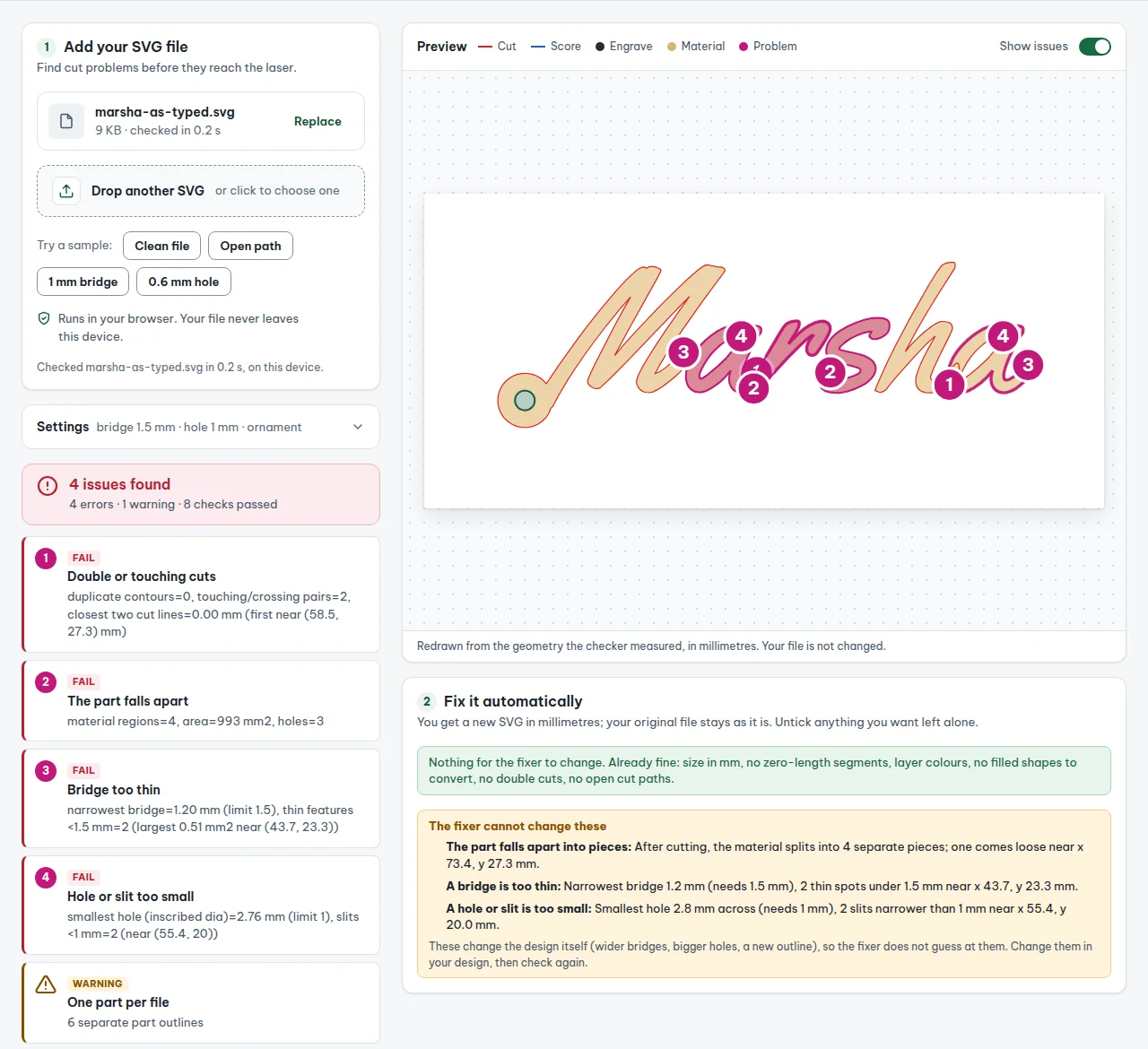Screen dimensions: 1148x1049
Task: Click badge 3 on the Bridge too thin card
Action: pyautogui.click(x=46, y=770)
